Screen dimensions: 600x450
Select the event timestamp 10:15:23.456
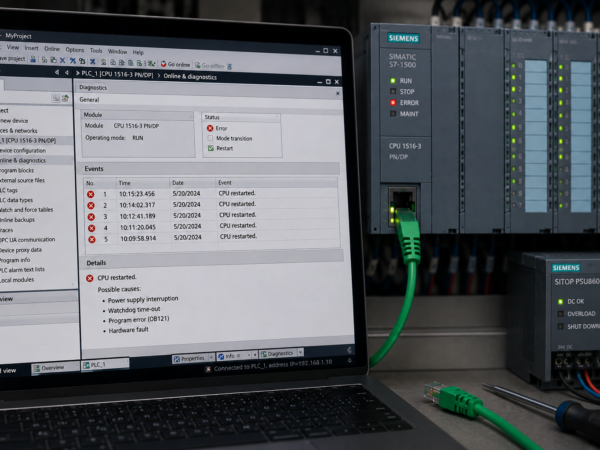(137, 194)
